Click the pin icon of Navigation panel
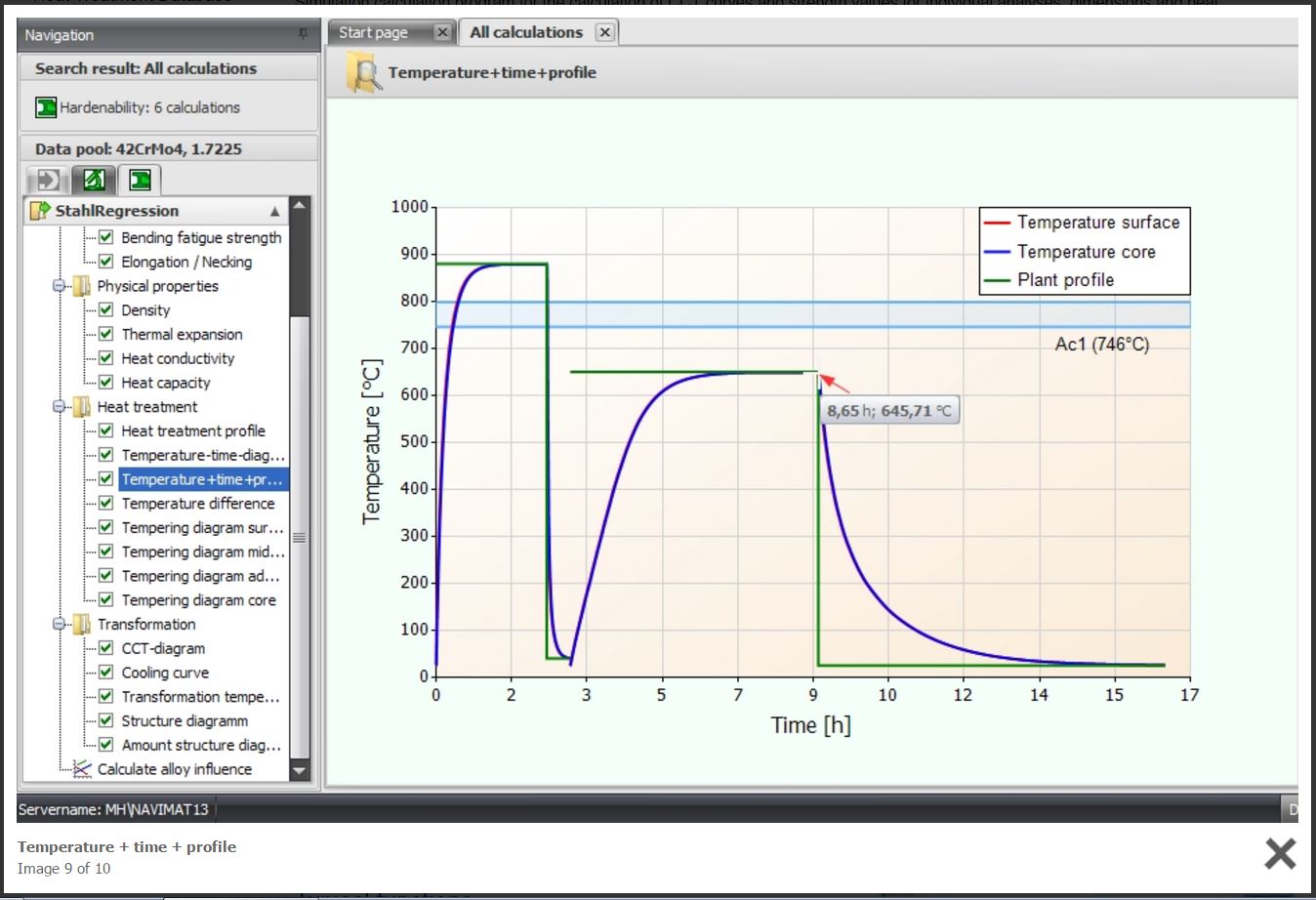Screen dimensions: 1316x900 pyautogui.click(x=303, y=34)
